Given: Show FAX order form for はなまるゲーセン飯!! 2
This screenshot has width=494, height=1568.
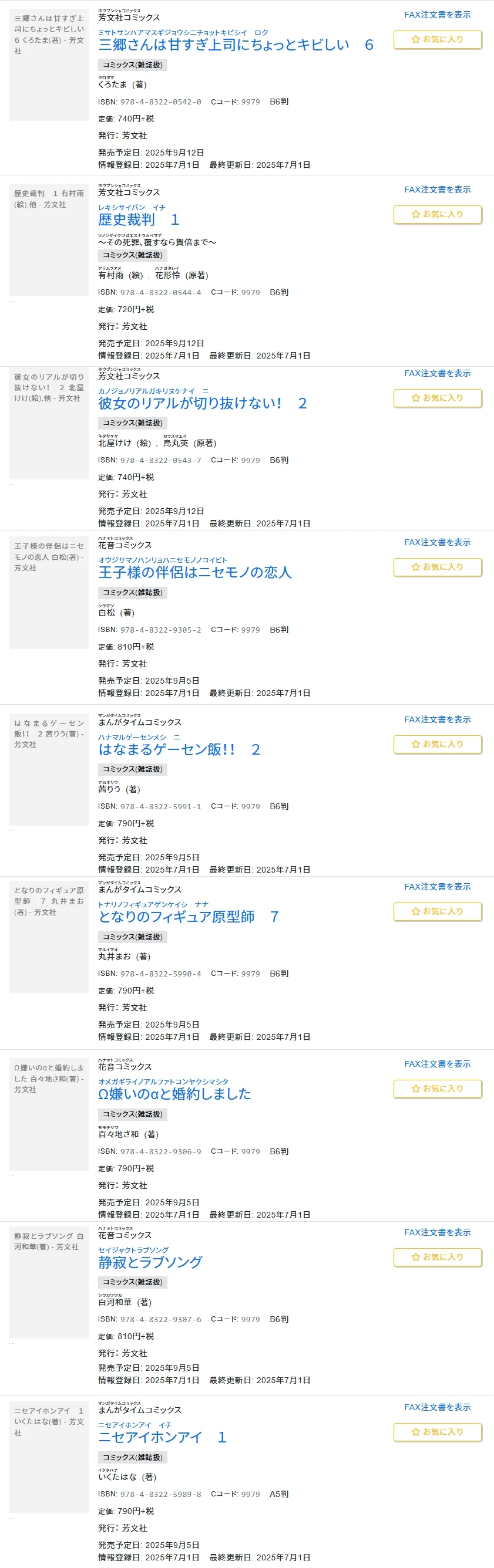Looking at the screenshot, I should coord(438,719).
